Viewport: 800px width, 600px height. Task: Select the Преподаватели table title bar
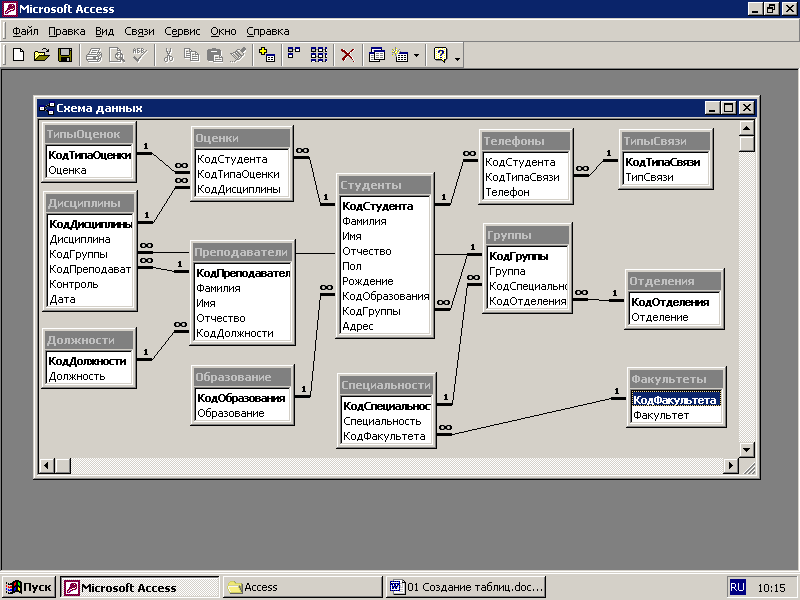(x=241, y=252)
